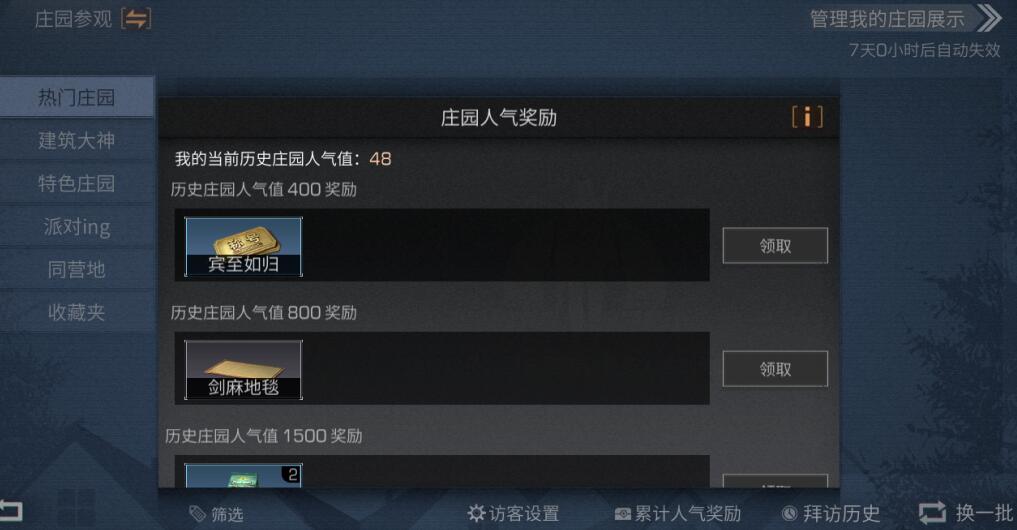Open 筛选 tag filter
Screen dimensions: 1017x530
tap(216, 514)
